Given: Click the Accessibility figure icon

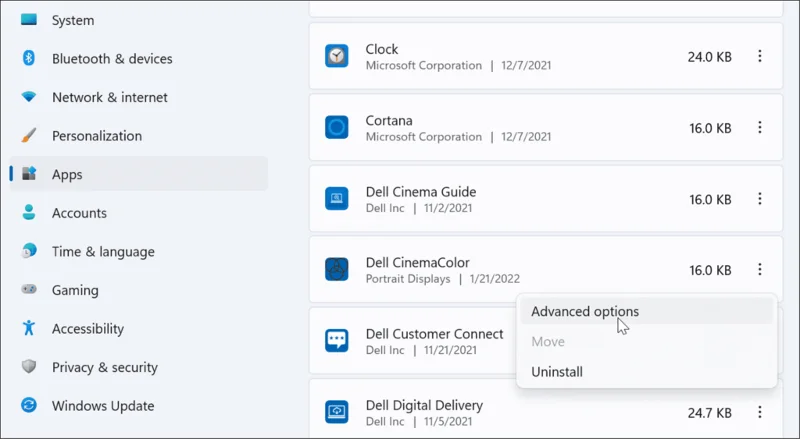Looking at the screenshot, I should click(29, 328).
